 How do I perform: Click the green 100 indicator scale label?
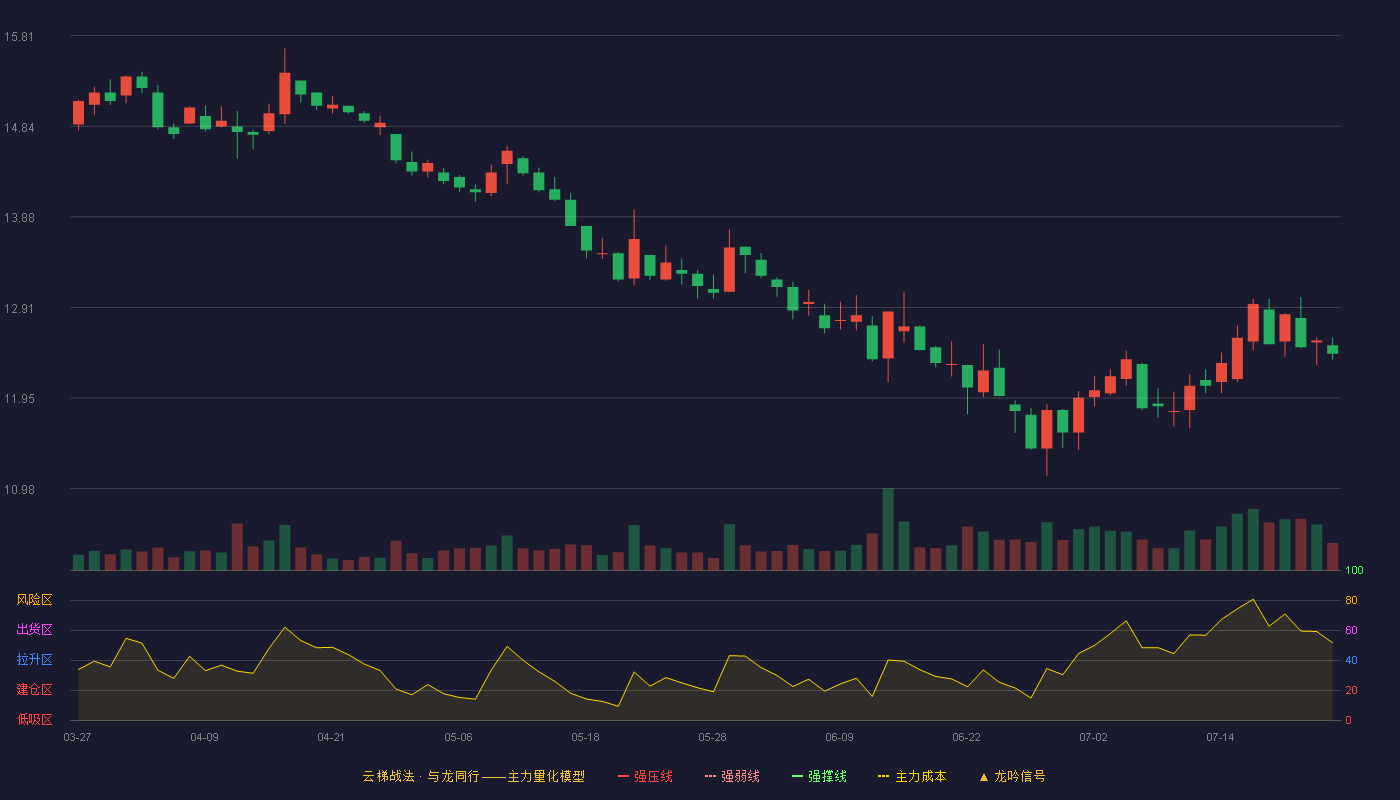tap(1354, 571)
